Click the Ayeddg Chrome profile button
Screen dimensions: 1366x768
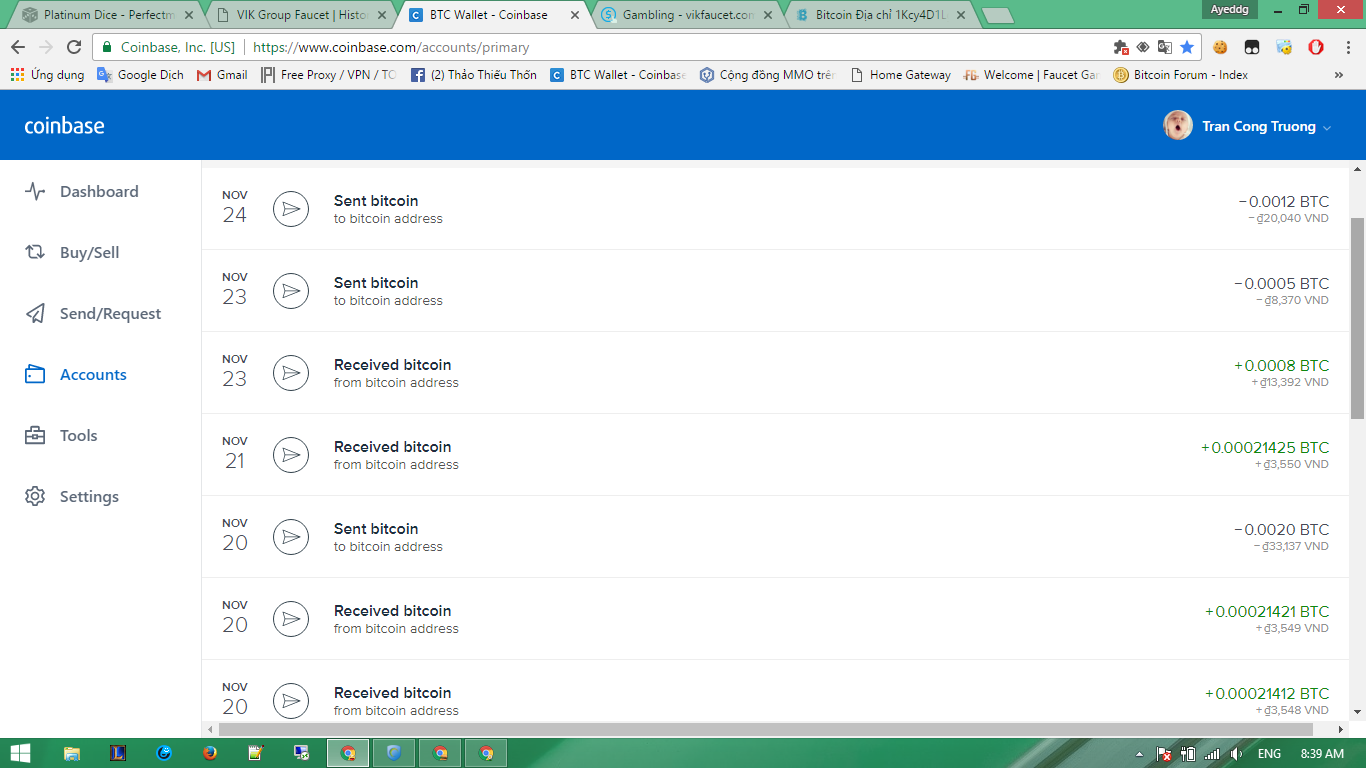click(1228, 9)
